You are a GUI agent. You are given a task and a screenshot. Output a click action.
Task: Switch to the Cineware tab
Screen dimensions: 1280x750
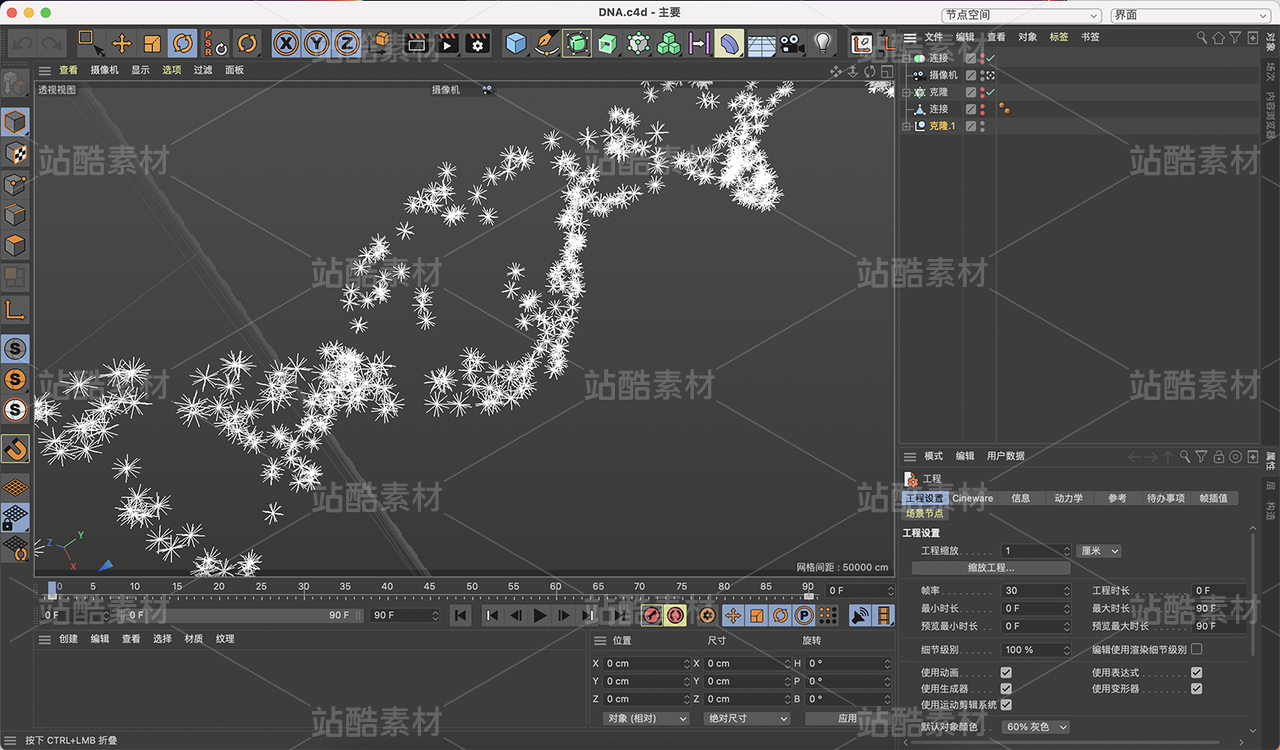coord(973,498)
